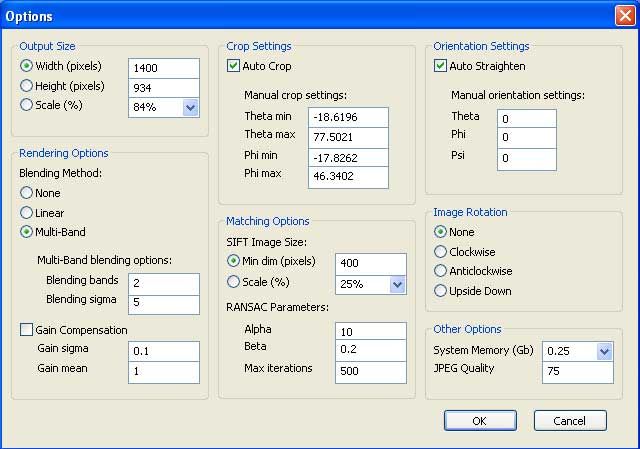Image resolution: width=640 pixels, height=449 pixels.
Task: Choose Upside Down image rotation
Action: click(441, 291)
